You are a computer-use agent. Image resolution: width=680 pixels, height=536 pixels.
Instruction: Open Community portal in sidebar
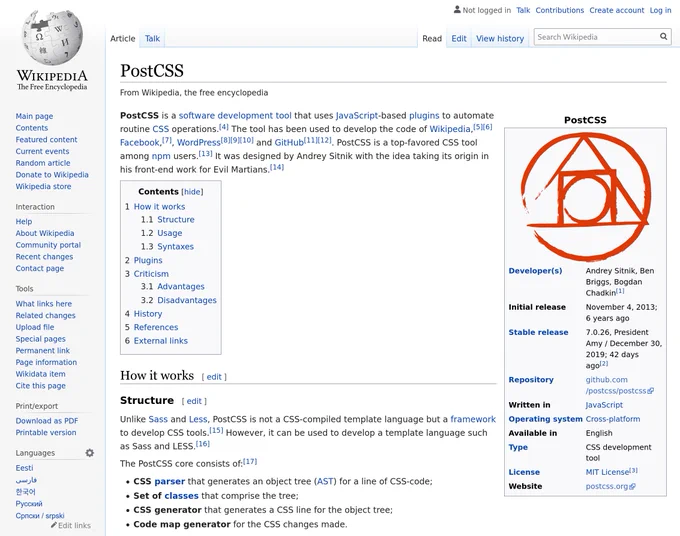point(48,245)
